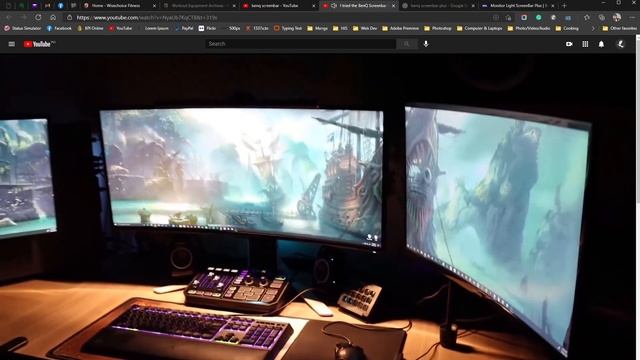Open the Computer & Laptops bookmarks folder
The width and height of the screenshot is (640, 360).
pyautogui.click(x=480, y=28)
